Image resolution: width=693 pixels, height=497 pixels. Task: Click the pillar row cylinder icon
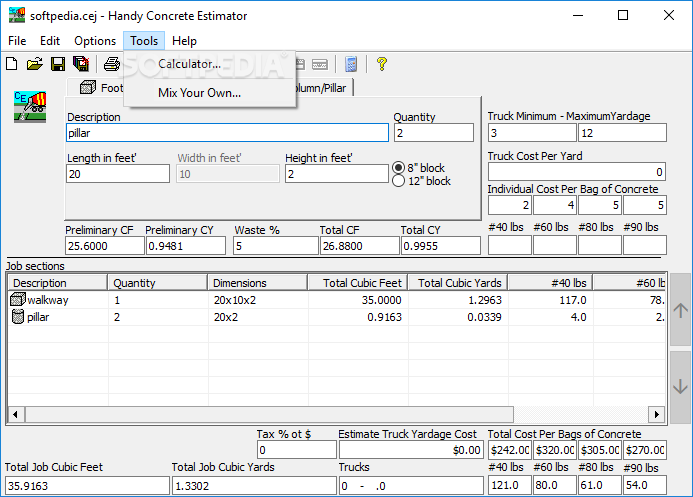pyautogui.click(x=18, y=316)
